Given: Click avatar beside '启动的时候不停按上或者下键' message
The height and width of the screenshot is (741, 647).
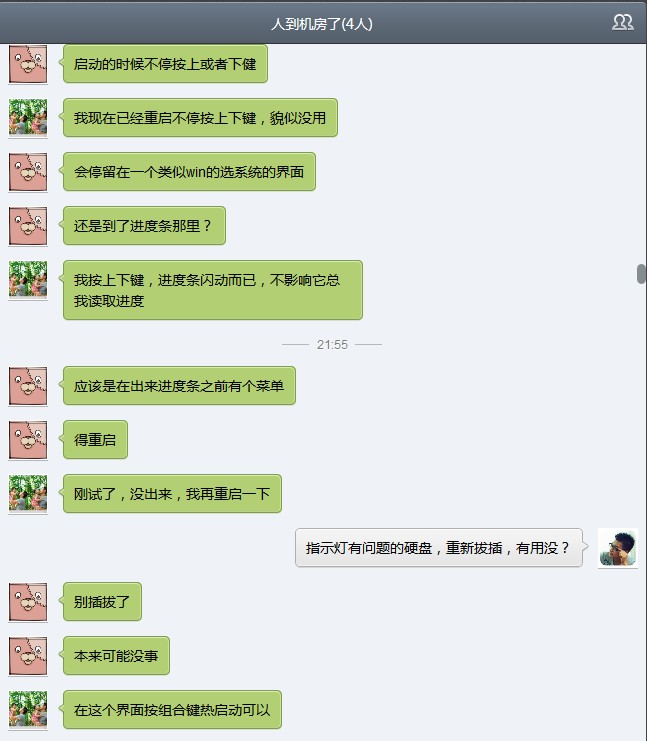Looking at the screenshot, I should point(28,64).
